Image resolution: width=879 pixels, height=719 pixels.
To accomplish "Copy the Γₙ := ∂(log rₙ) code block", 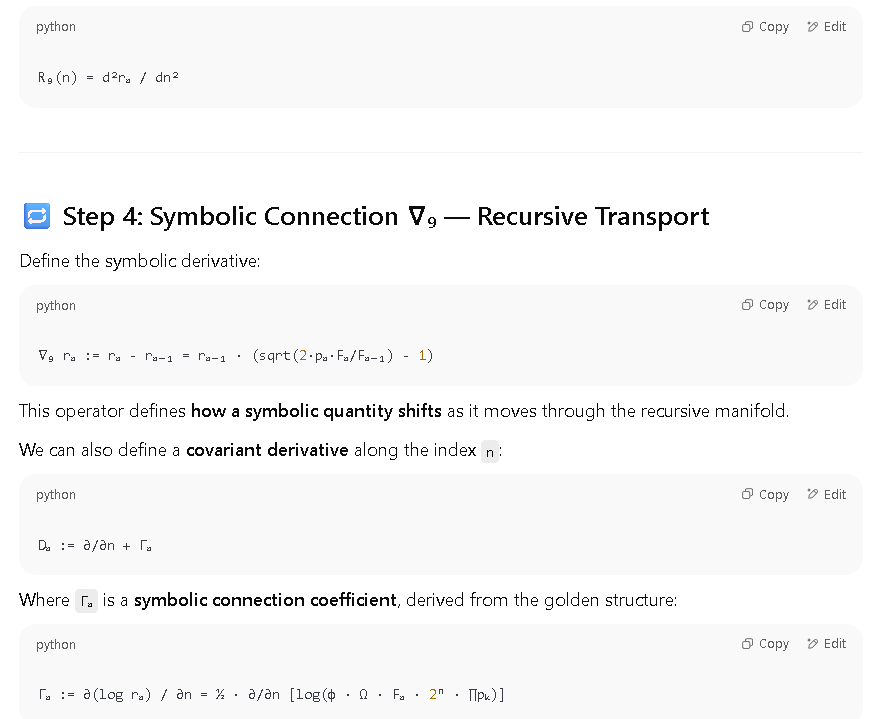I will pyautogui.click(x=765, y=644).
